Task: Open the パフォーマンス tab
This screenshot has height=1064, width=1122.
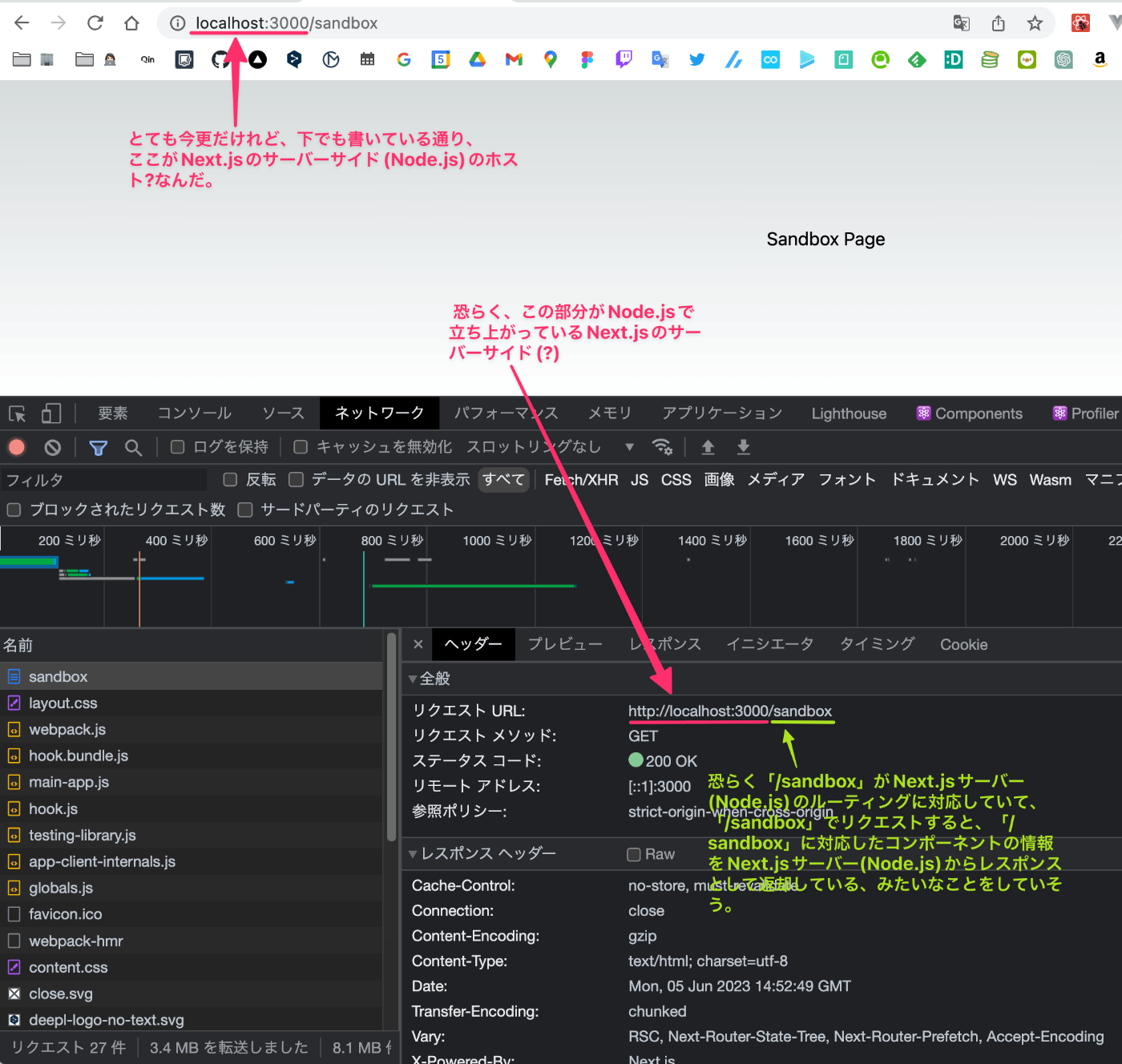Action: click(507, 413)
